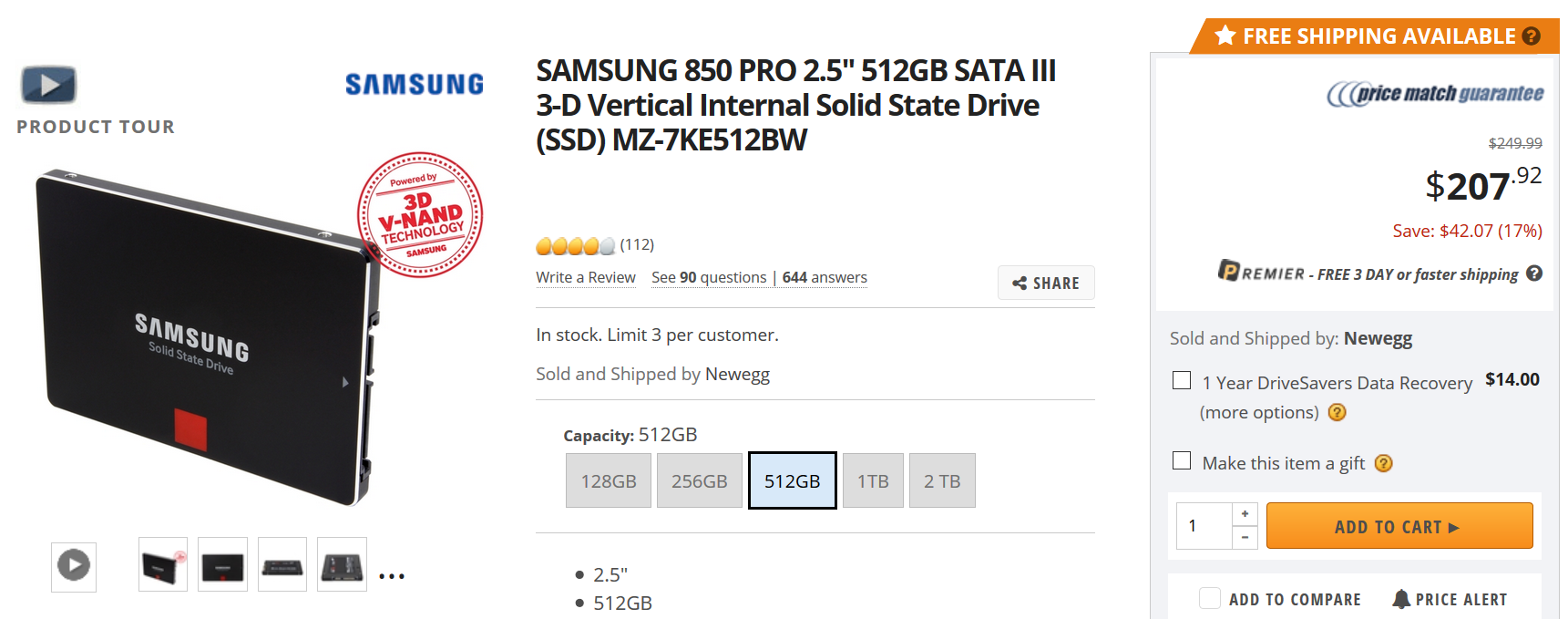Show more image thumbnails via ellipsis
The image size is (1568, 619).
coord(392,576)
